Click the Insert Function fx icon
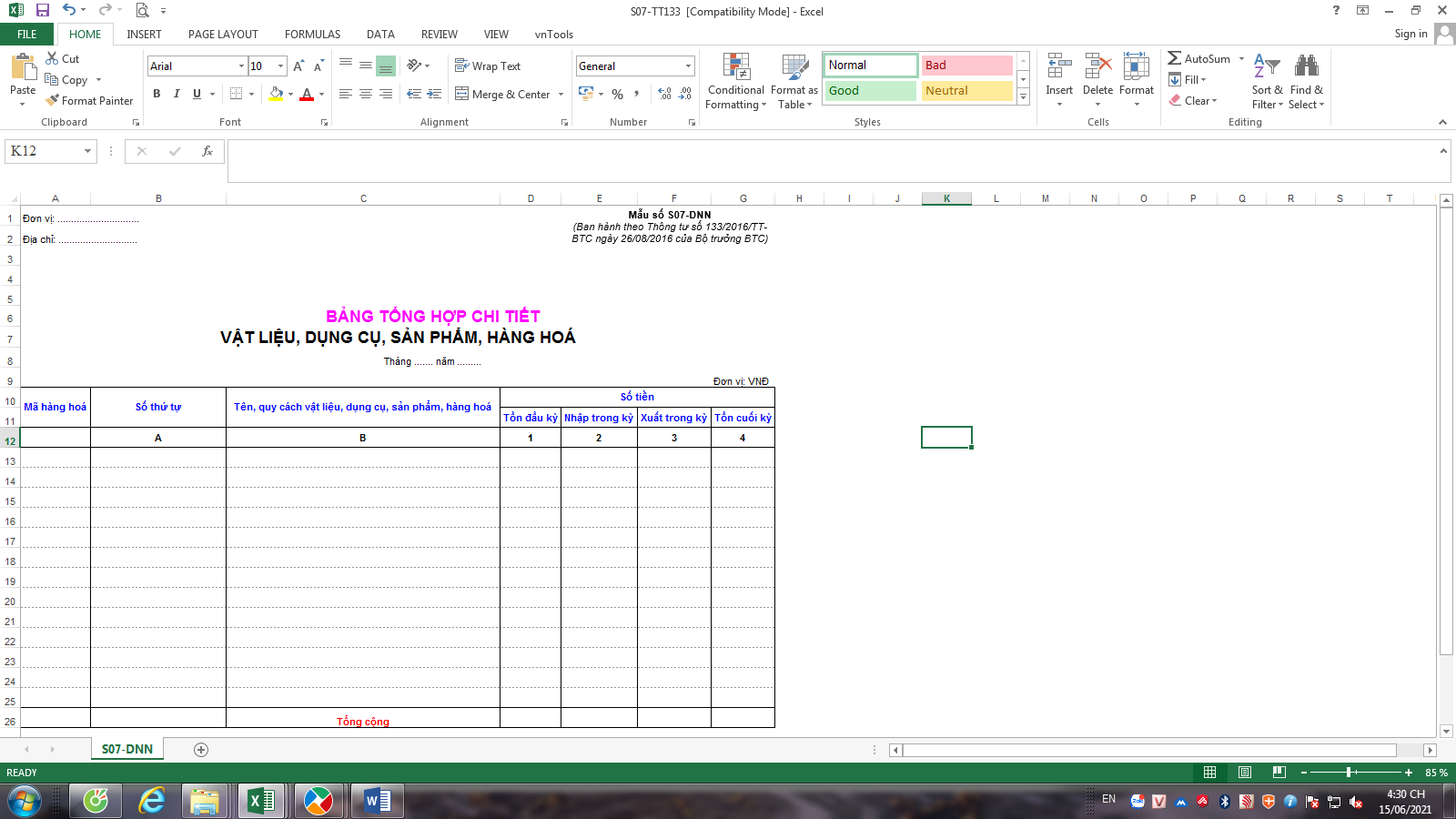Image resolution: width=1456 pixels, height=819 pixels. coord(207,151)
